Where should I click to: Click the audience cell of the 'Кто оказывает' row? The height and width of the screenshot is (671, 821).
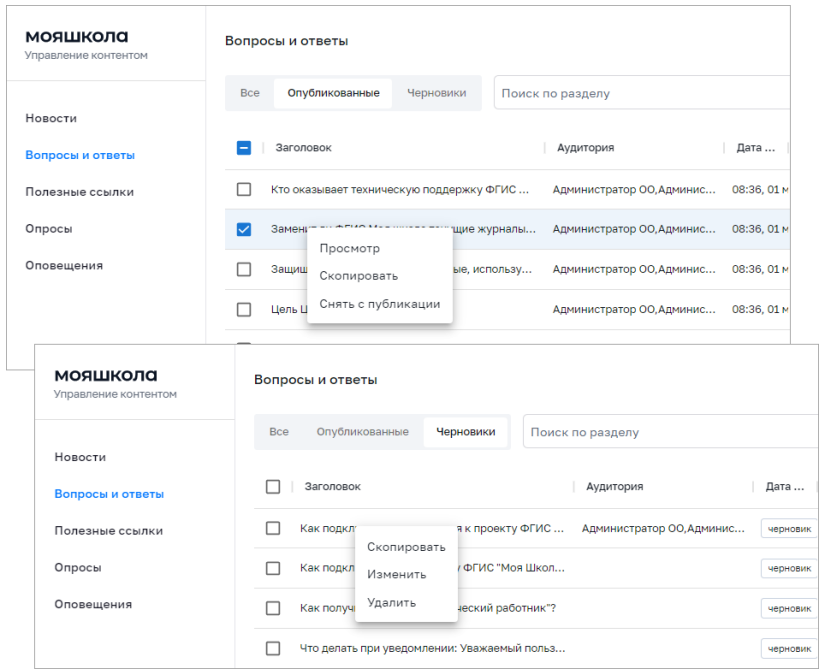pos(634,189)
